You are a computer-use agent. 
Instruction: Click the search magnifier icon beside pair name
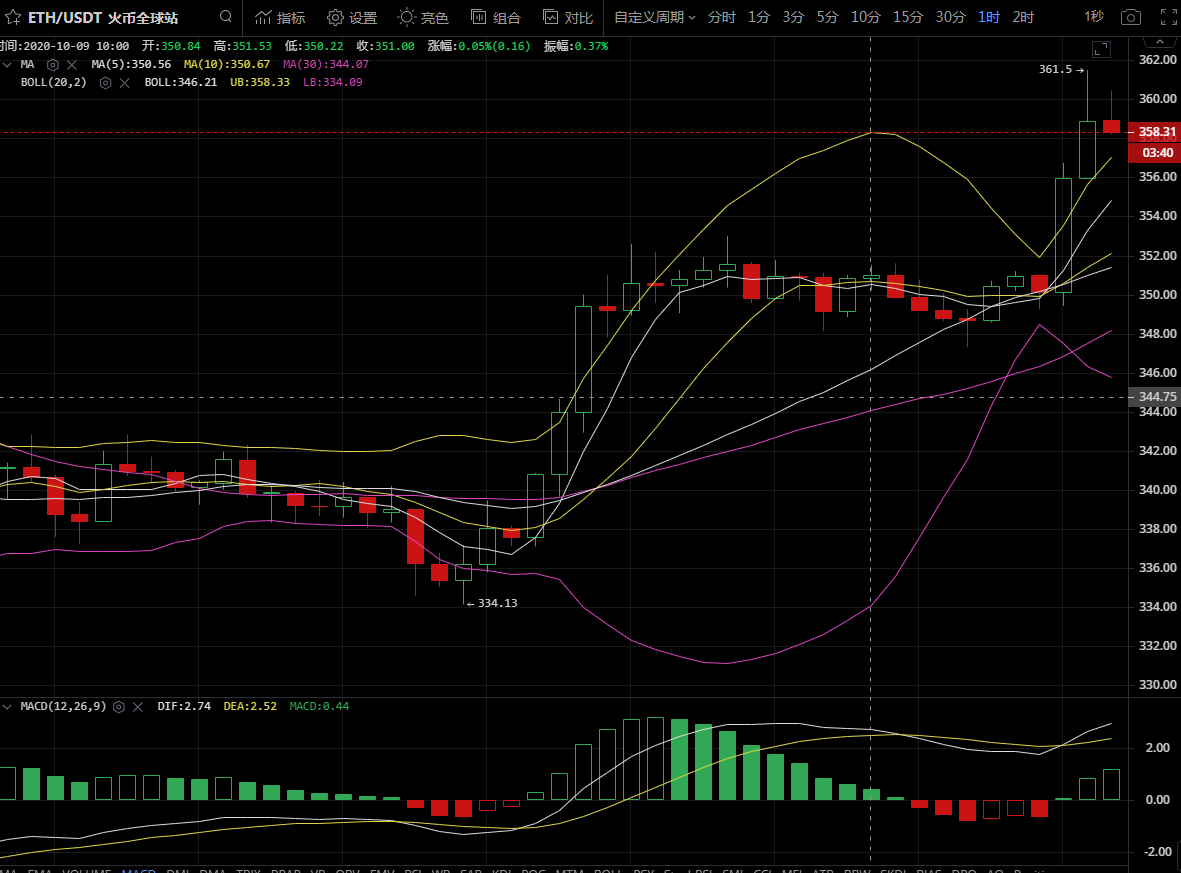click(x=226, y=17)
